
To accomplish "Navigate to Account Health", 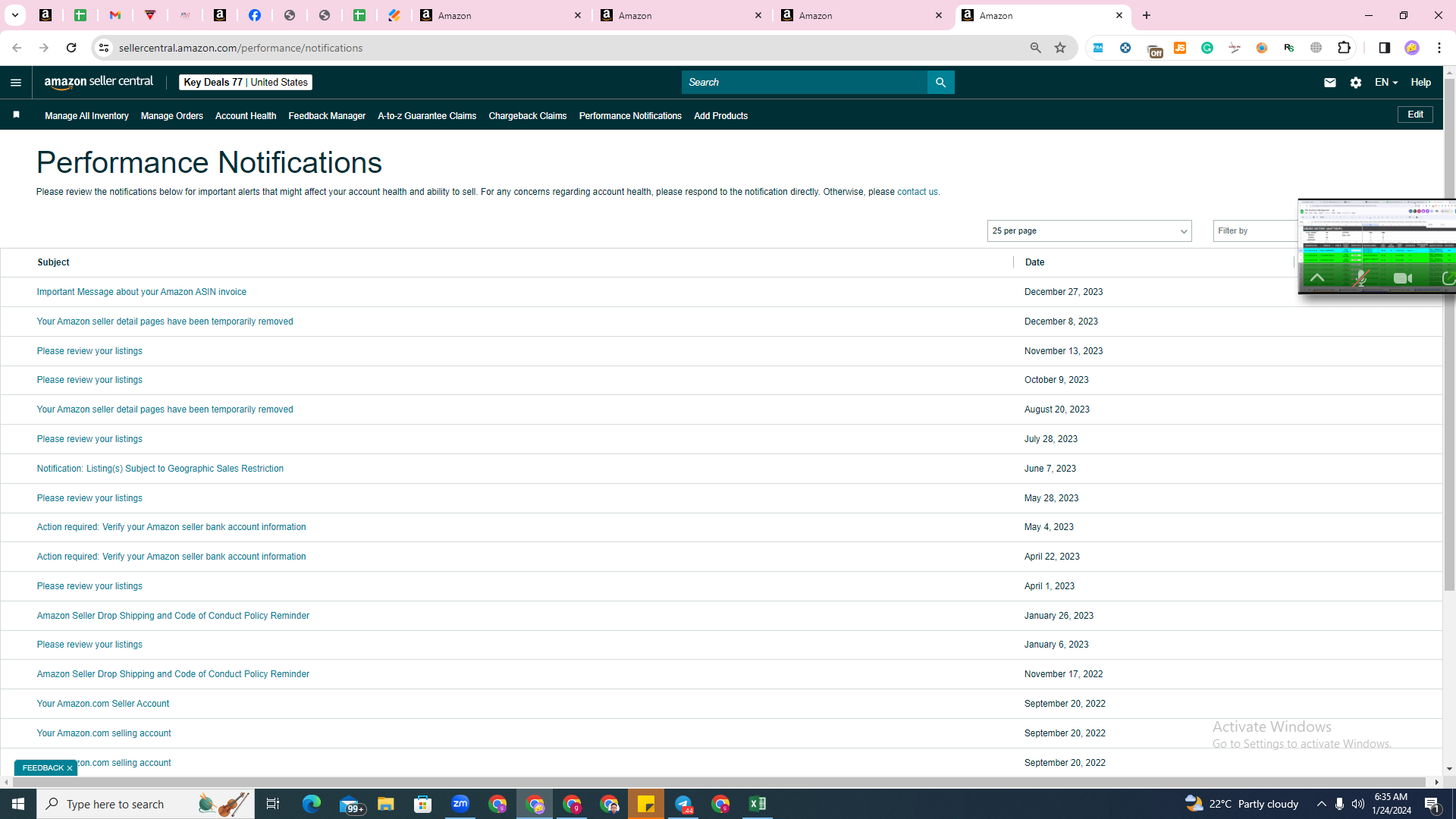I will coord(246,116).
